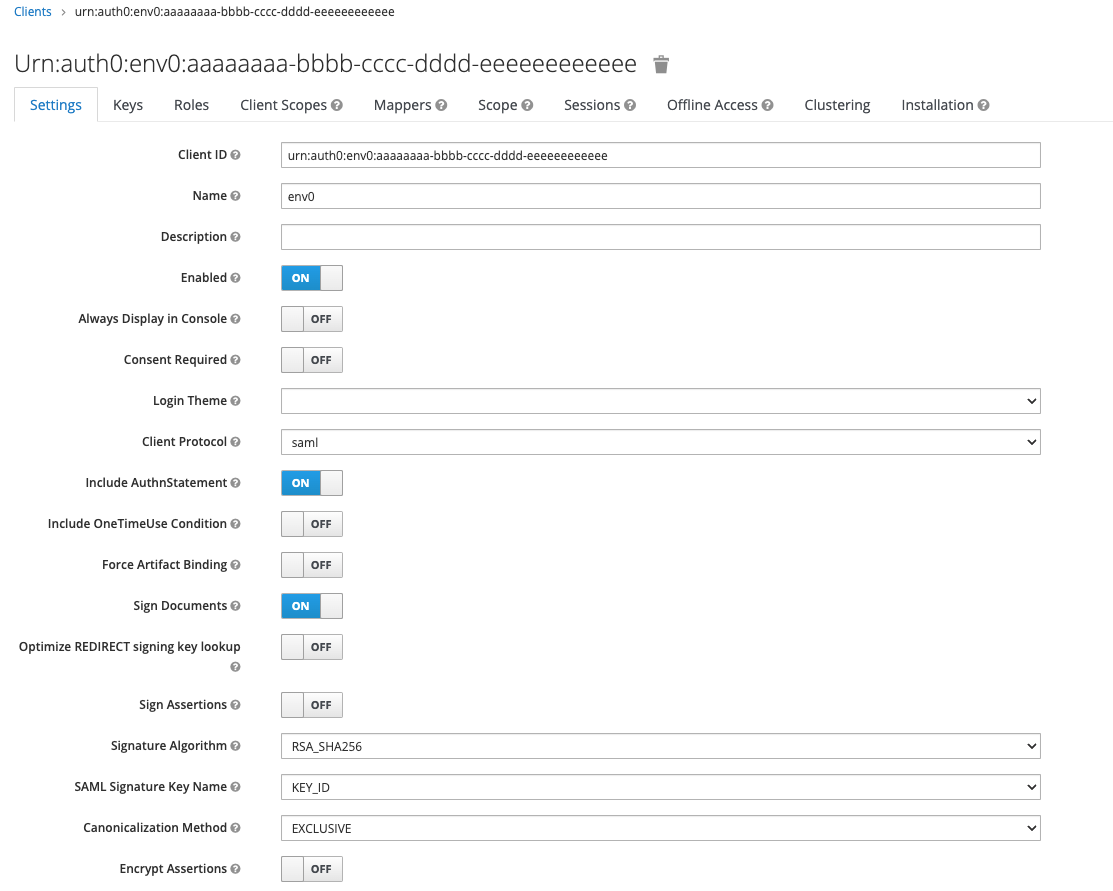Screen dimensions: 1113x891
Task: Show help for Client Protocol
Action: [x=235, y=442]
